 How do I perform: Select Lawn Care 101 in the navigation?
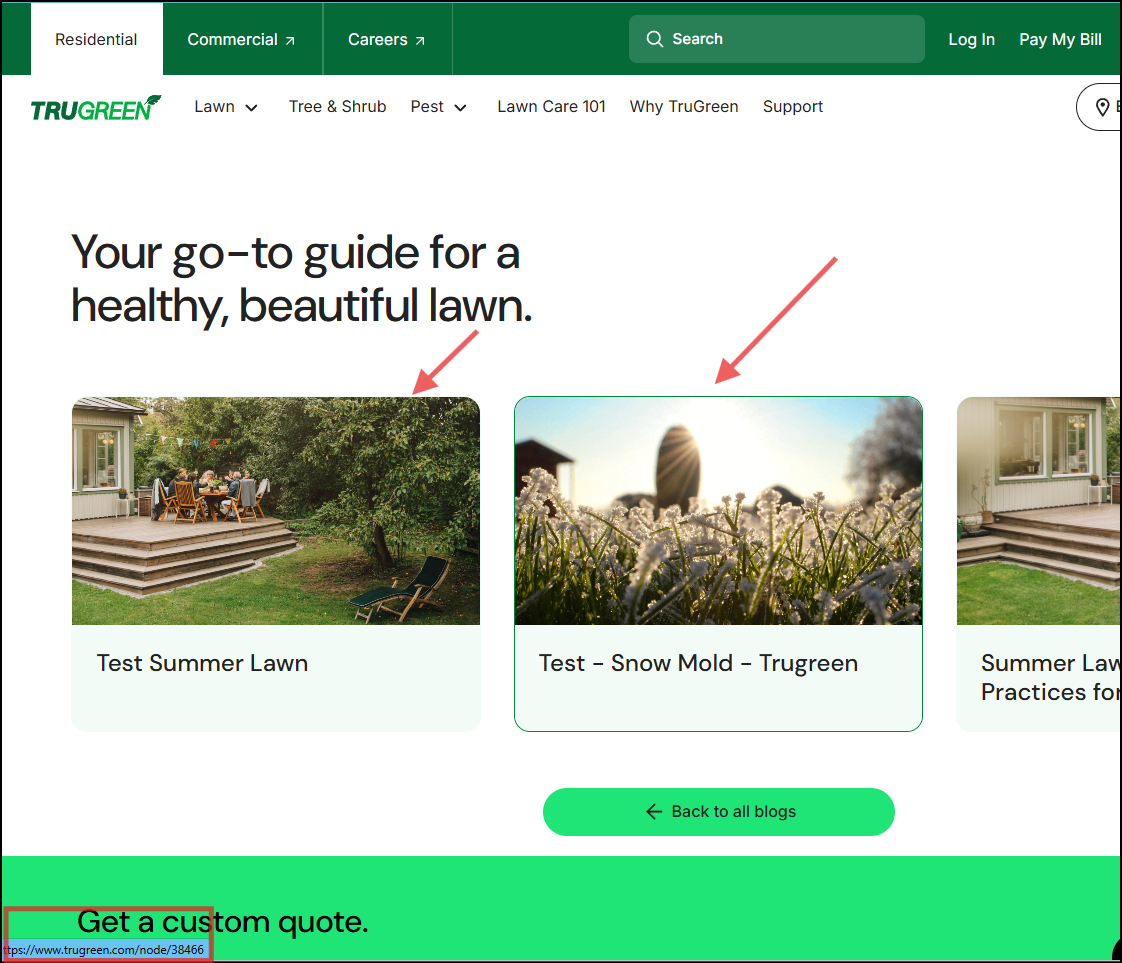(551, 106)
